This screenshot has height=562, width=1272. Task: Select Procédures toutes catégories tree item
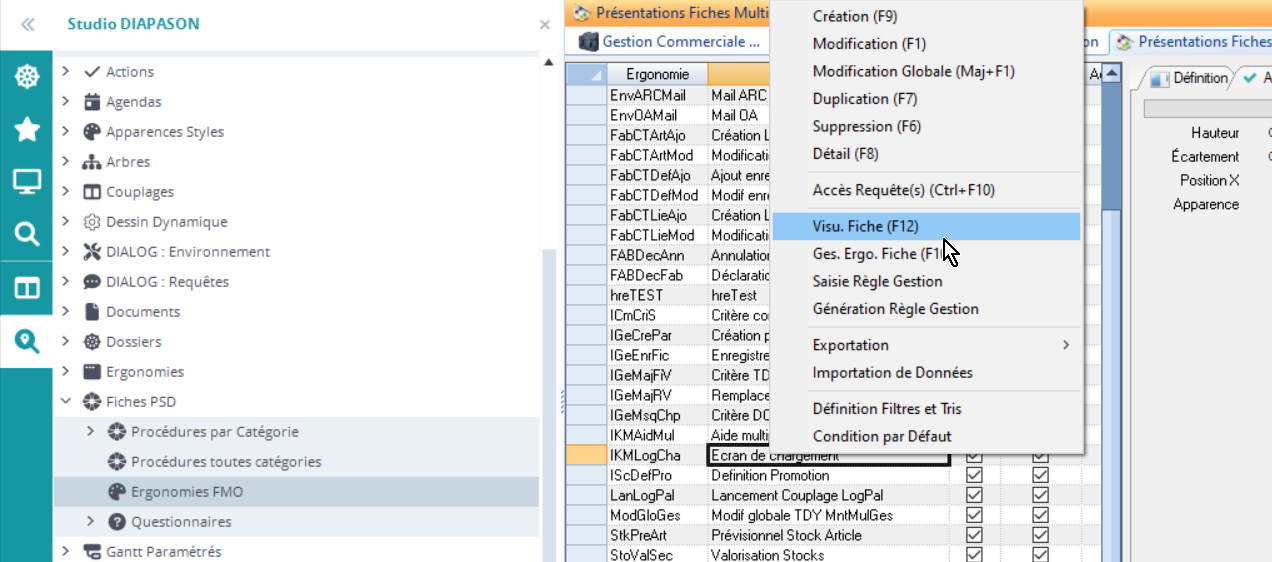click(x=226, y=462)
